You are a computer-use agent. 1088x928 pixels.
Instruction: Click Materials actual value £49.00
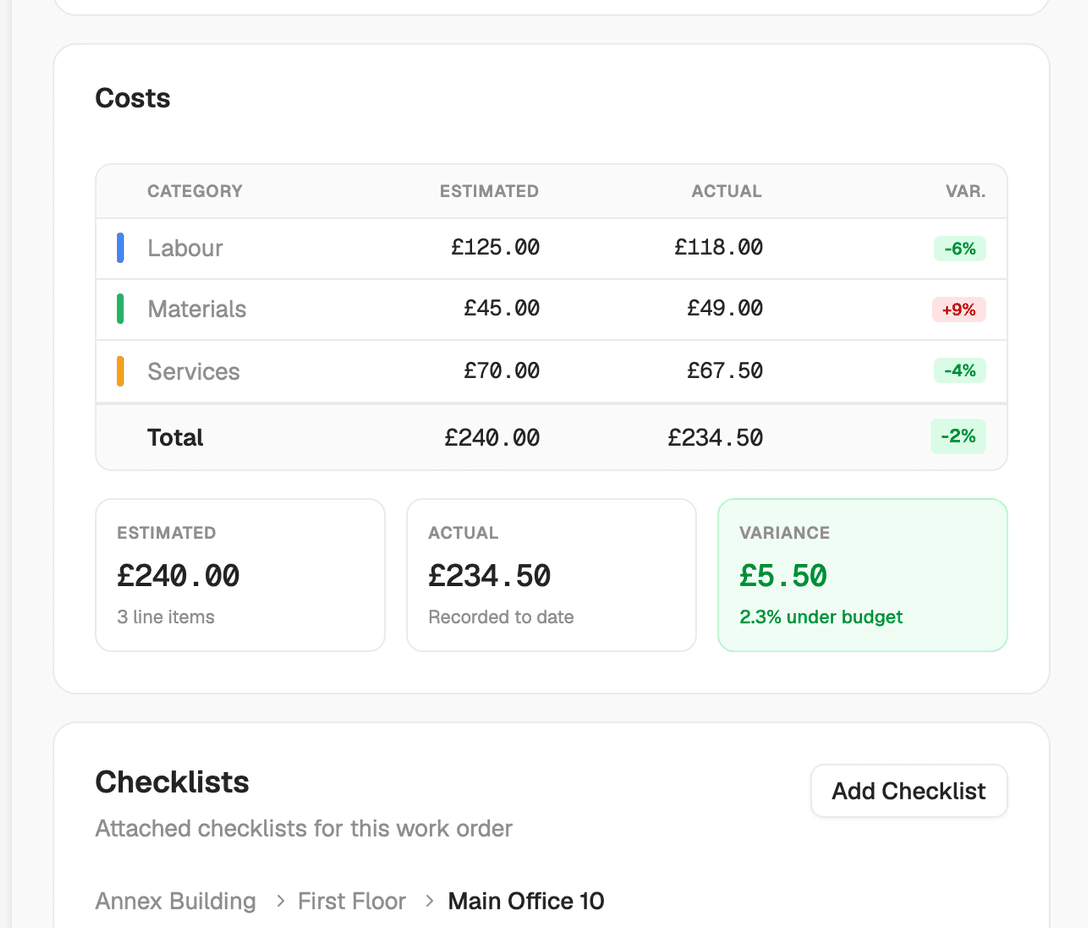tap(725, 308)
